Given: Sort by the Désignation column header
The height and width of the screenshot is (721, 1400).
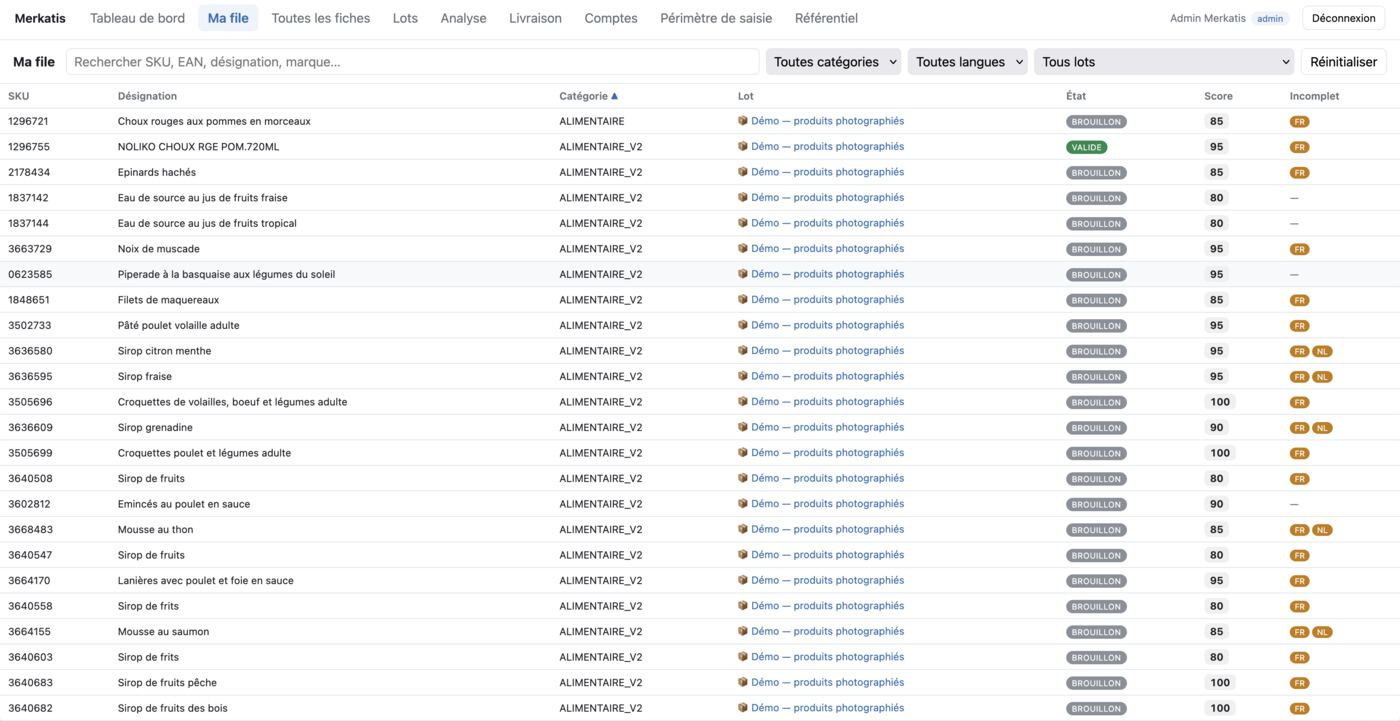Looking at the screenshot, I should 147,96.
